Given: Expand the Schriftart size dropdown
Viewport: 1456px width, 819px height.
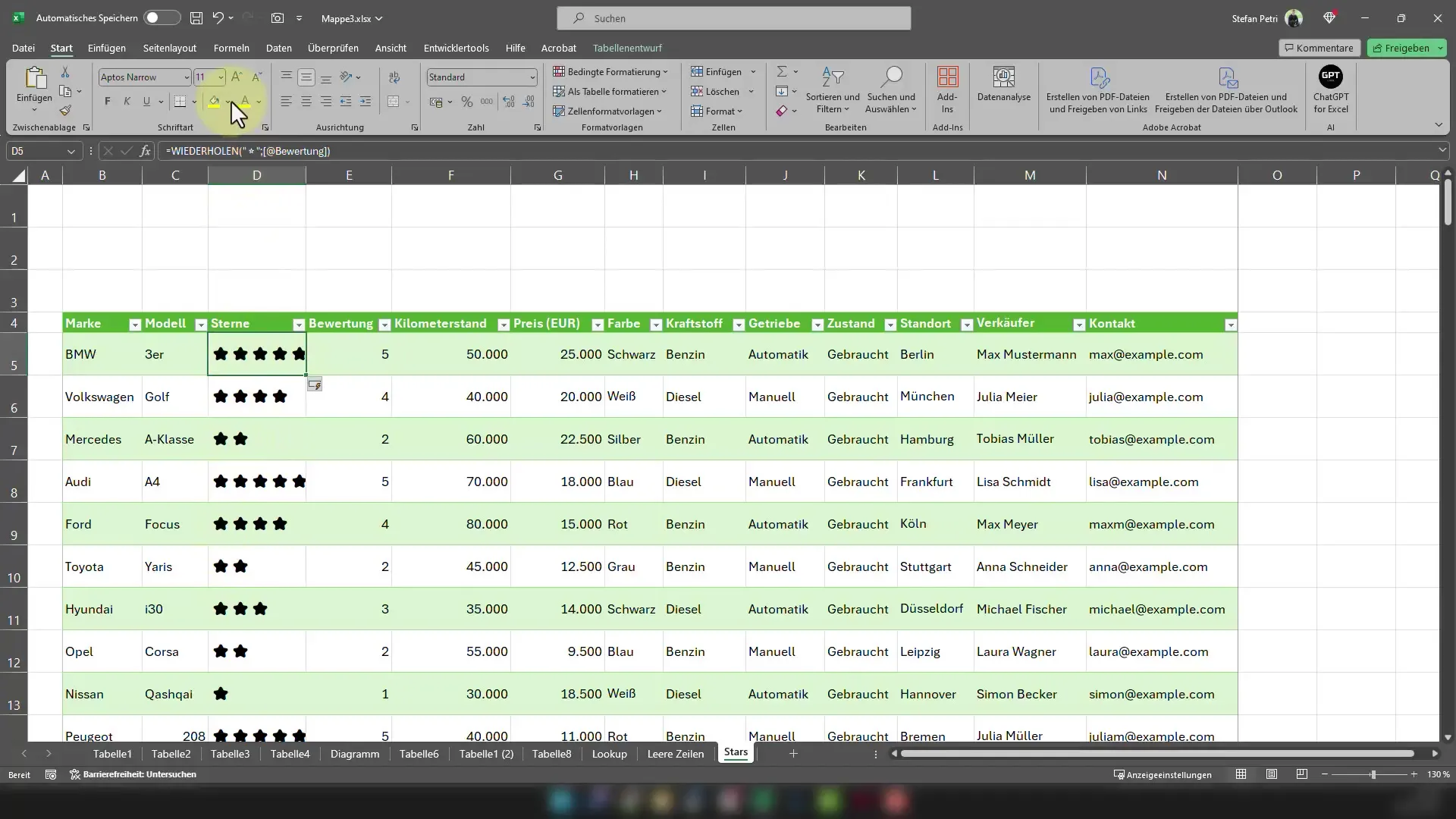Looking at the screenshot, I should click(220, 77).
